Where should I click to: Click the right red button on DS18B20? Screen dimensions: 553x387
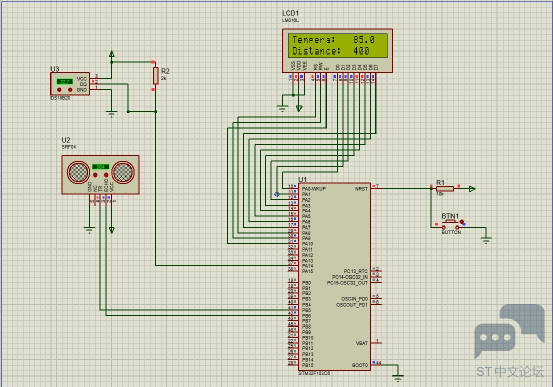tap(70, 90)
